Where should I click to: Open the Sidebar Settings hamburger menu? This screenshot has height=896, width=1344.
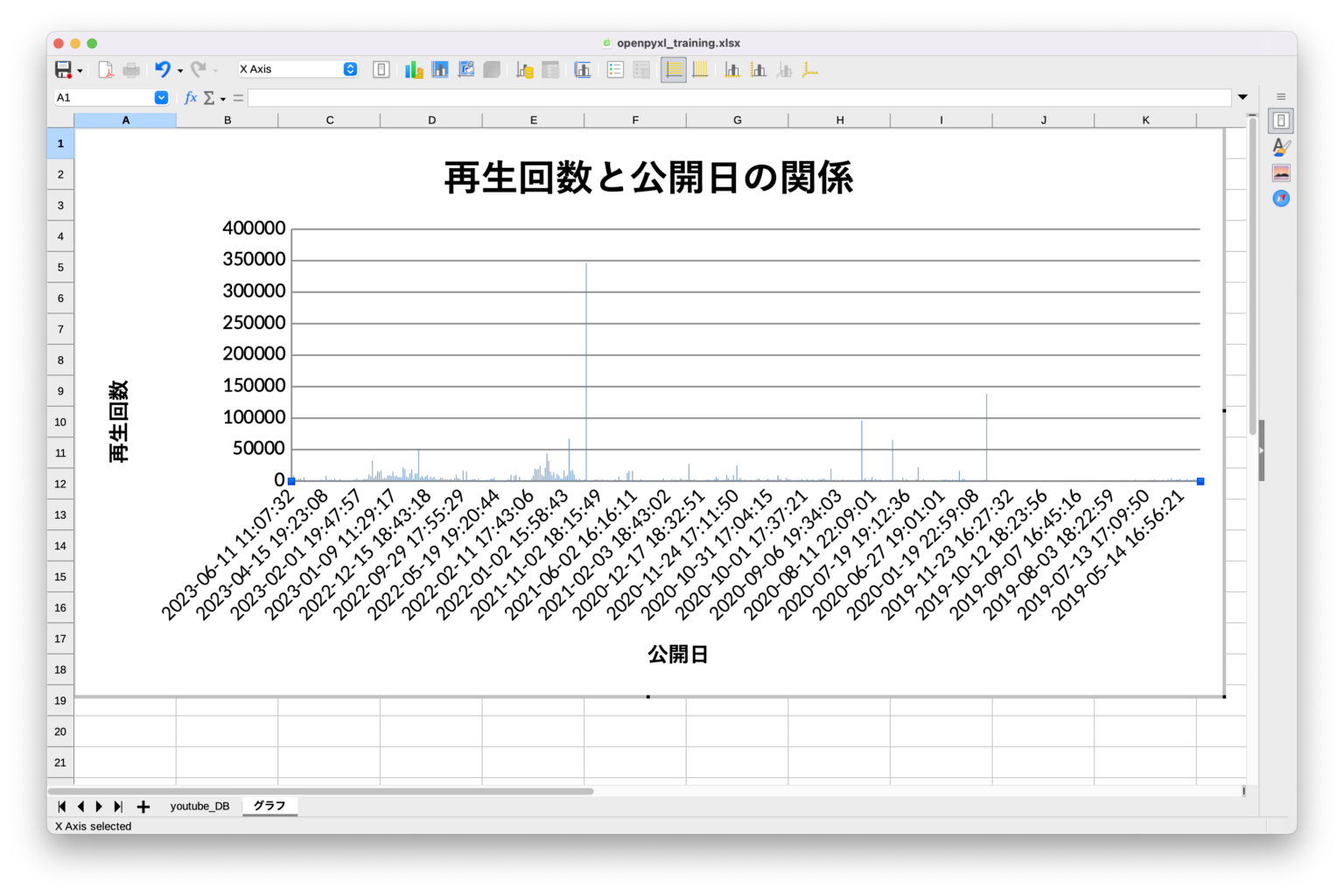(1279, 96)
